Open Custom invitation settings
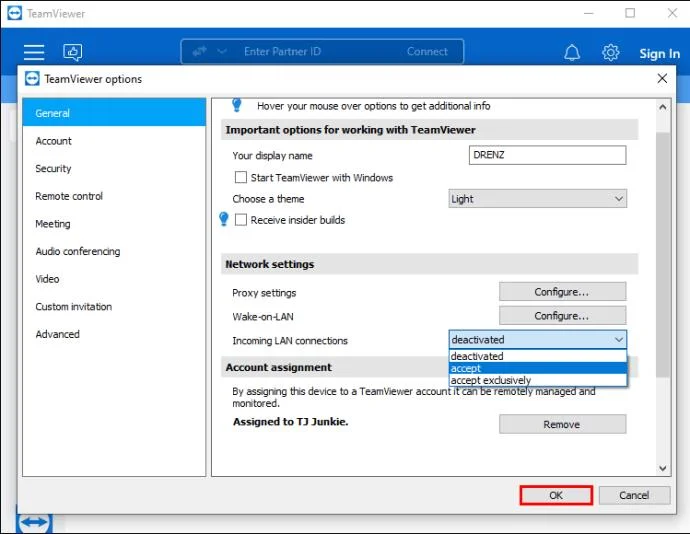 point(114,307)
